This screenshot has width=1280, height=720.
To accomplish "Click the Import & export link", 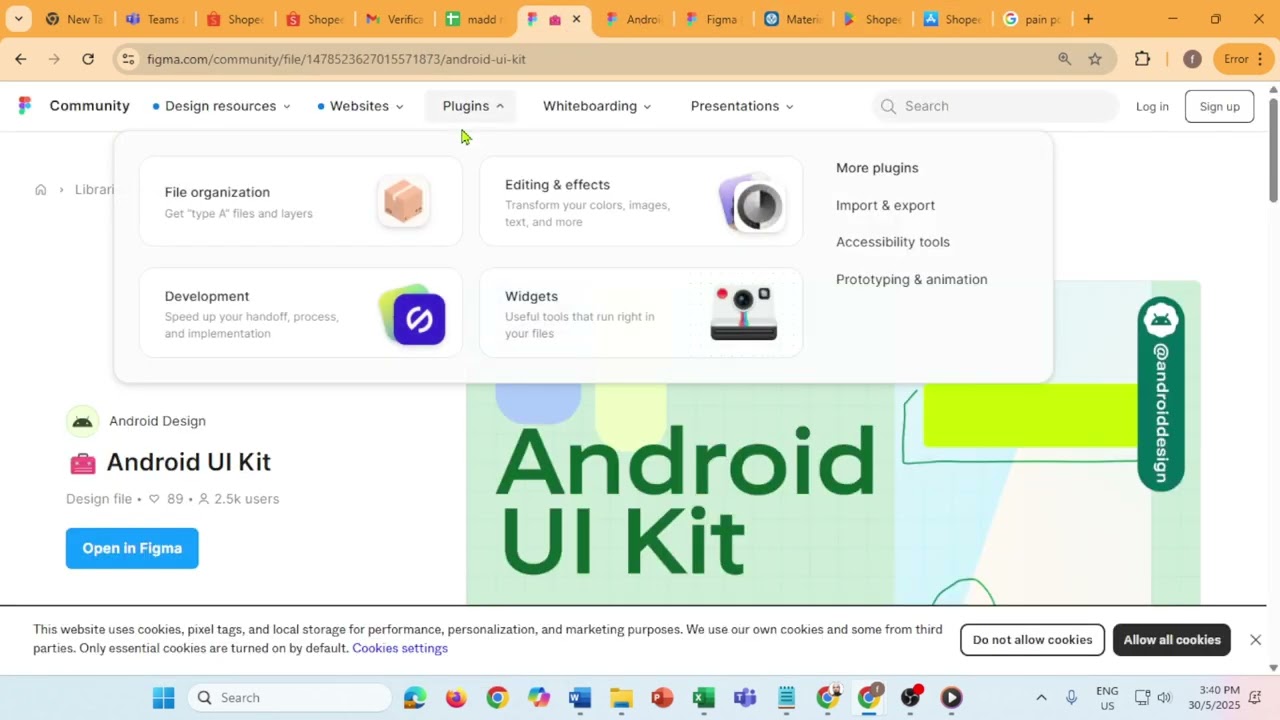I will pos(885,205).
